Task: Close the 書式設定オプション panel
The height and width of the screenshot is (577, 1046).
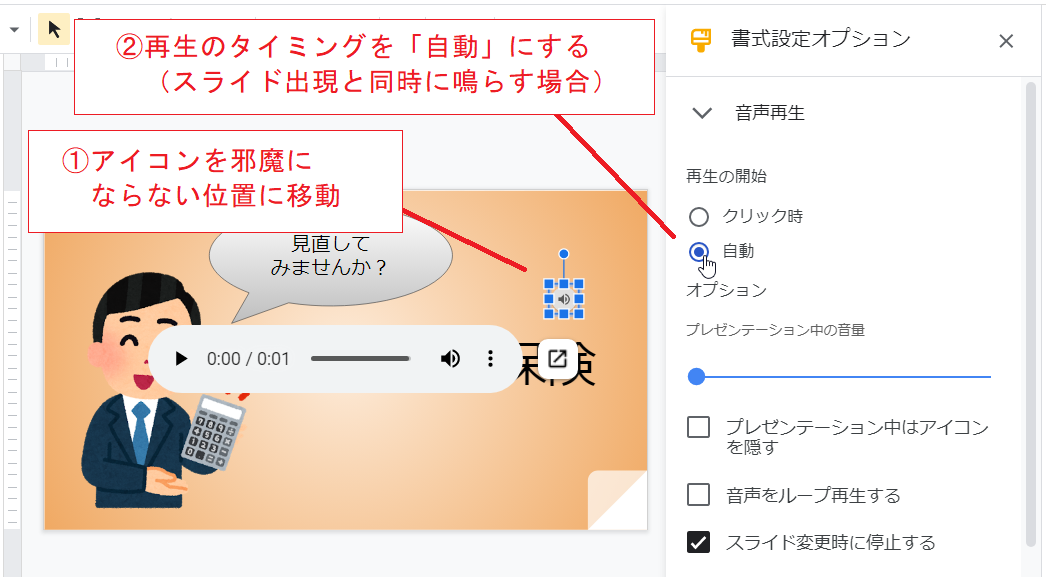Action: click(1006, 41)
